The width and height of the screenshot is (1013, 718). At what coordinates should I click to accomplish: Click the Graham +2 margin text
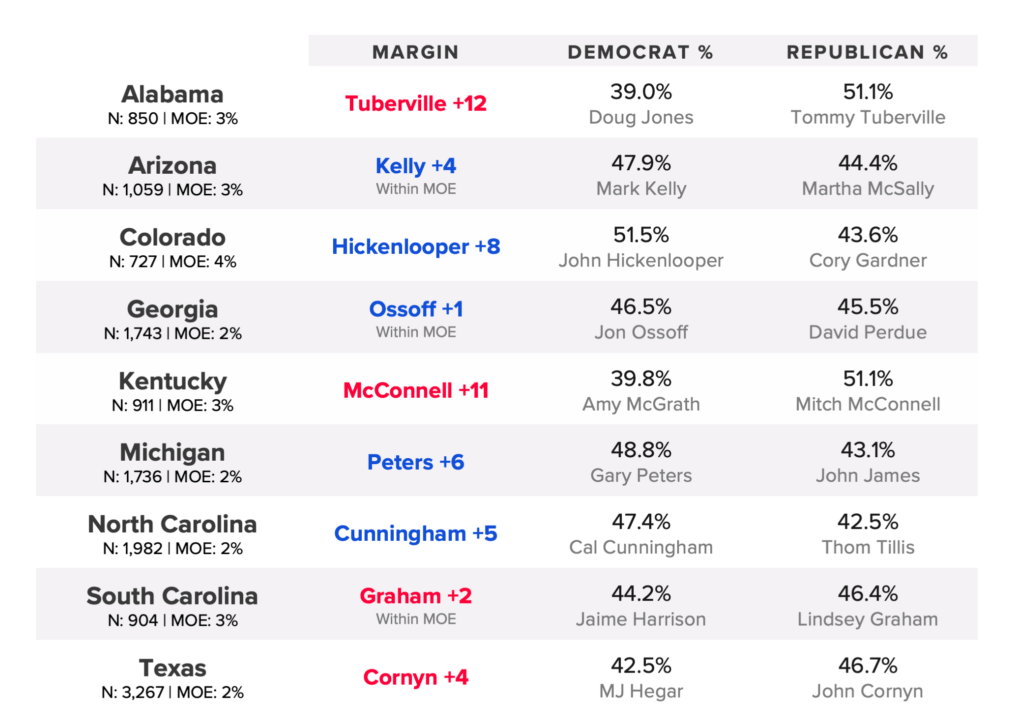416,596
